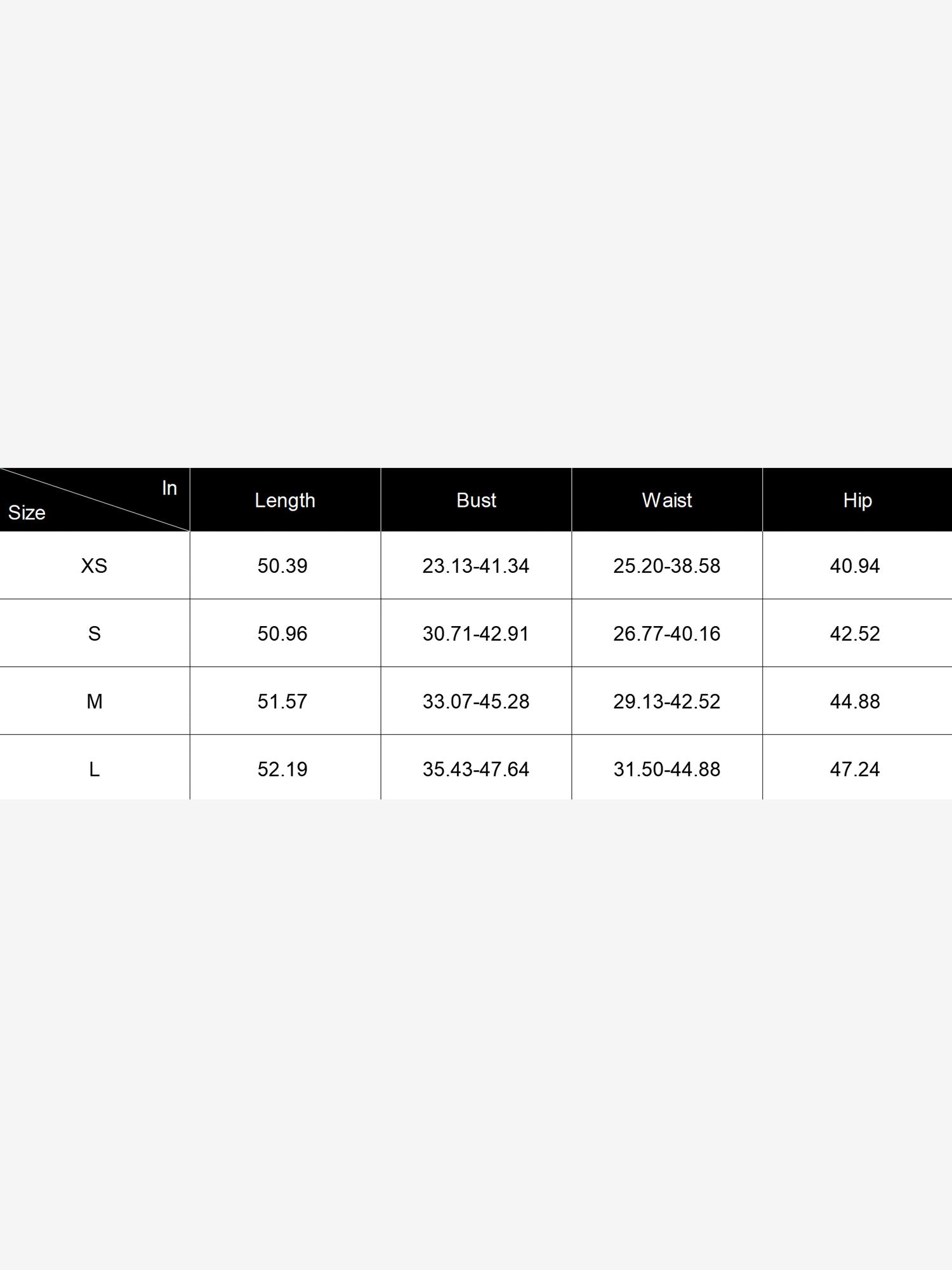Viewport: 952px width, 1270px height.
Task: Click the XS length value 50.39
Action: pos(282,566)
